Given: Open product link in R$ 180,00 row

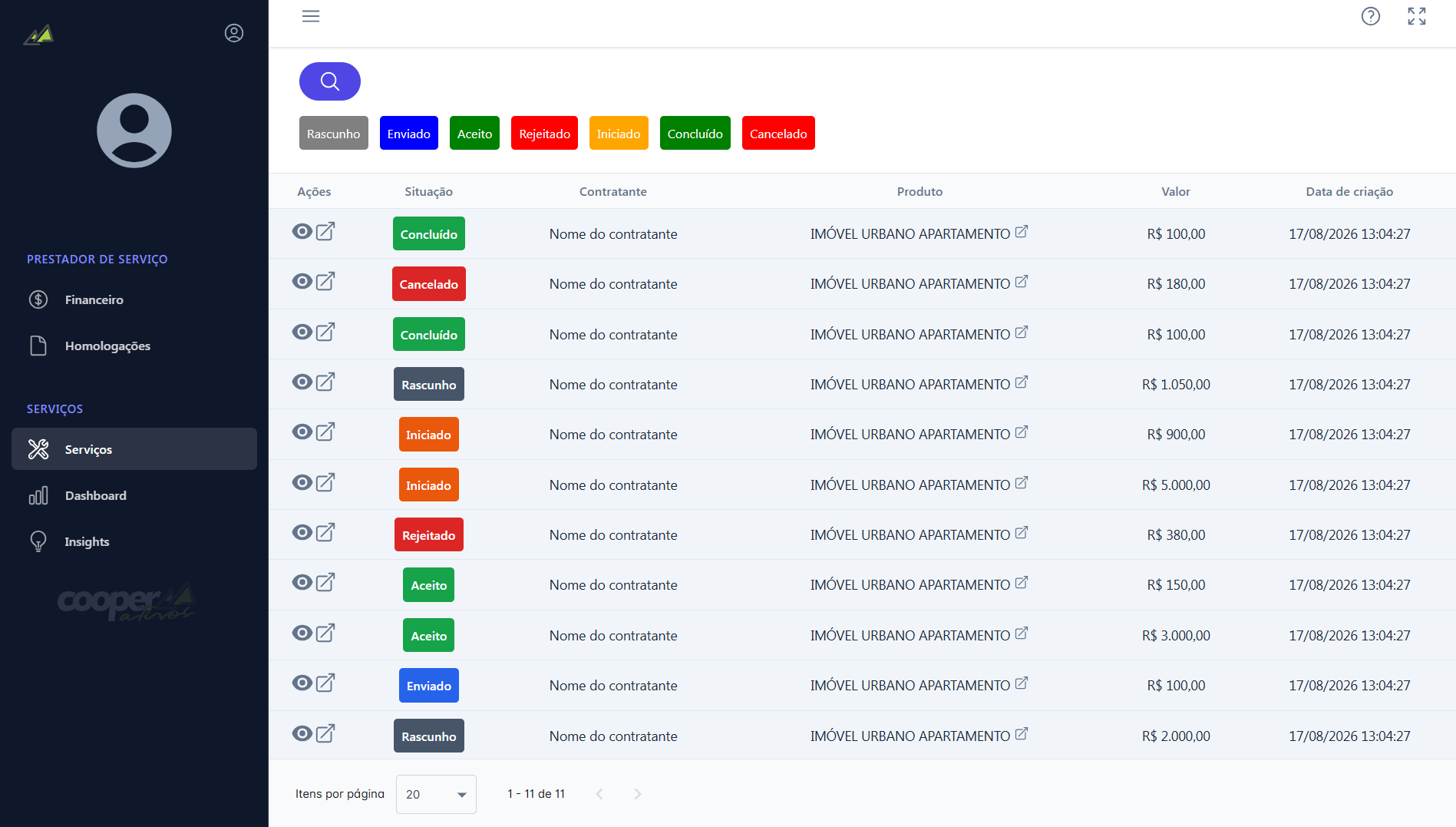Looking at the screenshot, I should coord(1022,282).
